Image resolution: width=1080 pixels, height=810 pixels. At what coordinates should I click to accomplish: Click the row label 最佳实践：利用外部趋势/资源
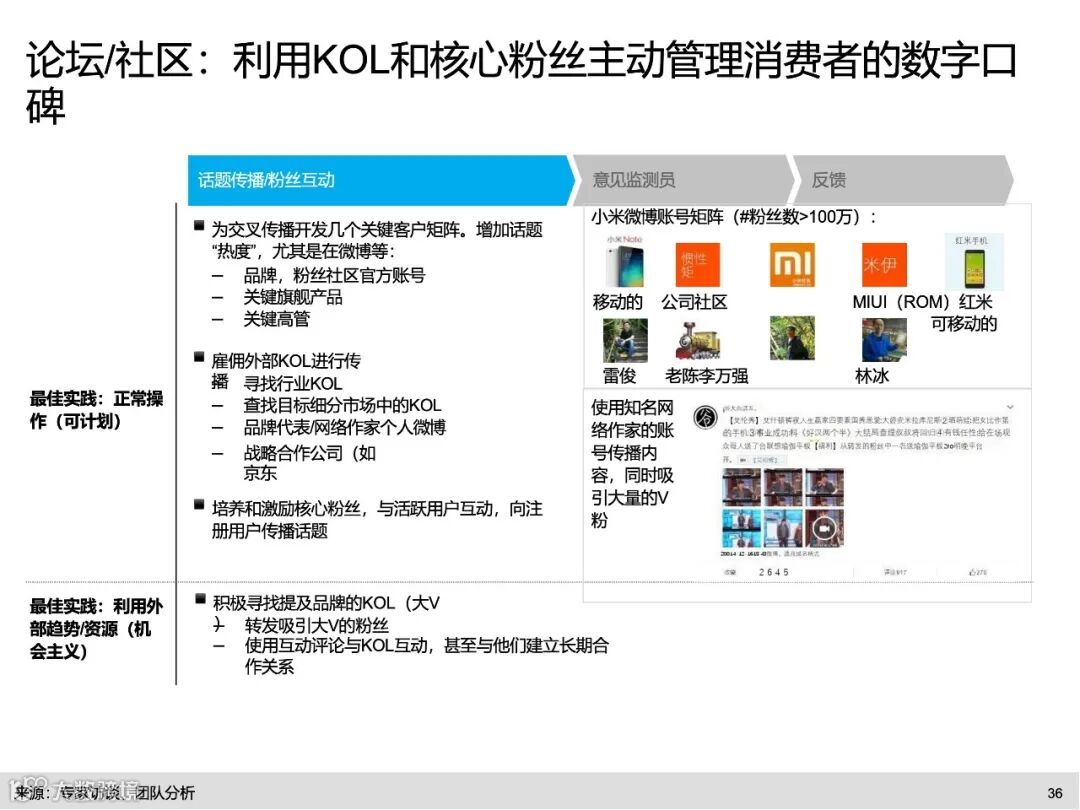click(96, 628)
